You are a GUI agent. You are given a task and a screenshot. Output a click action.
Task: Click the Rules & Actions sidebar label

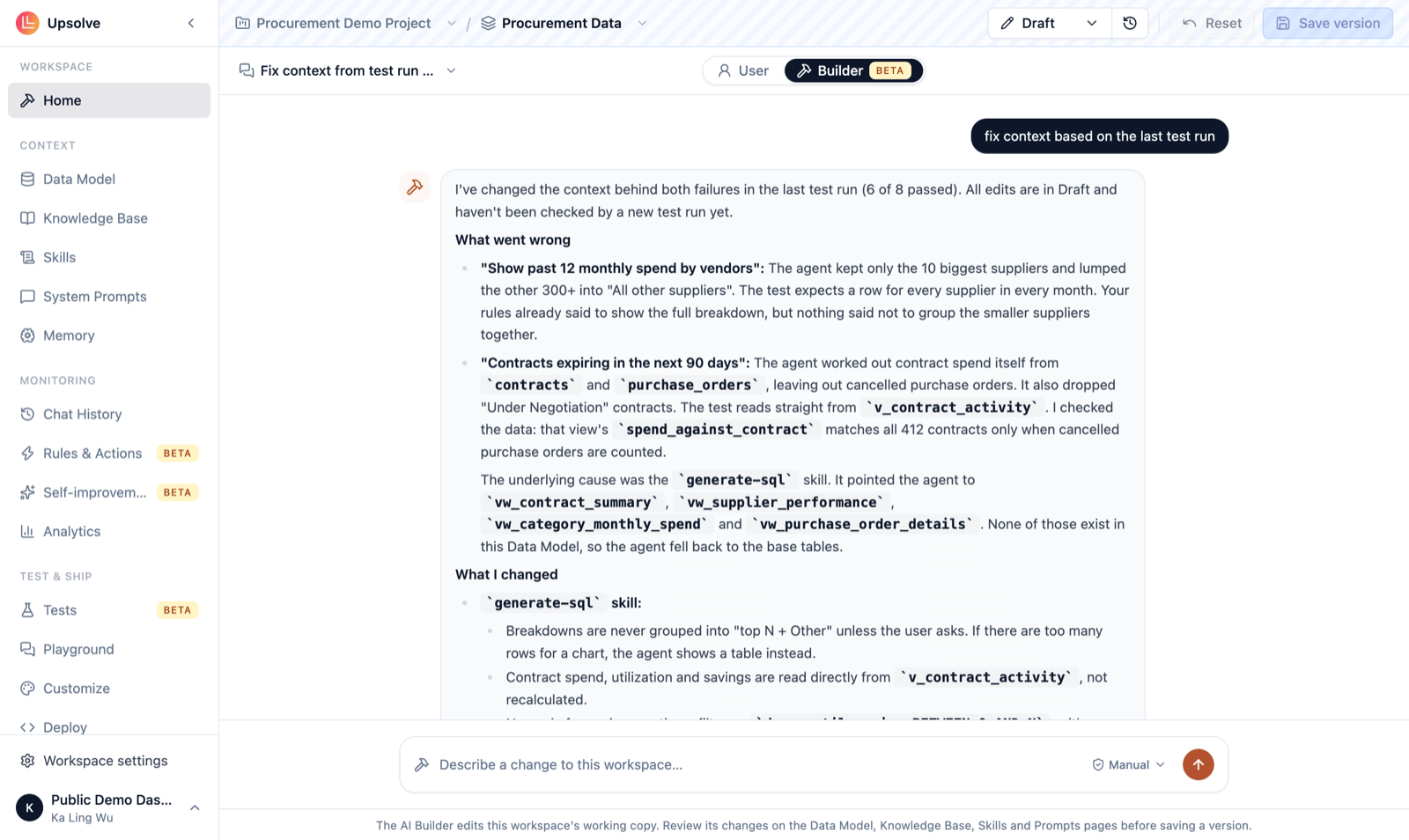[92, 453]
